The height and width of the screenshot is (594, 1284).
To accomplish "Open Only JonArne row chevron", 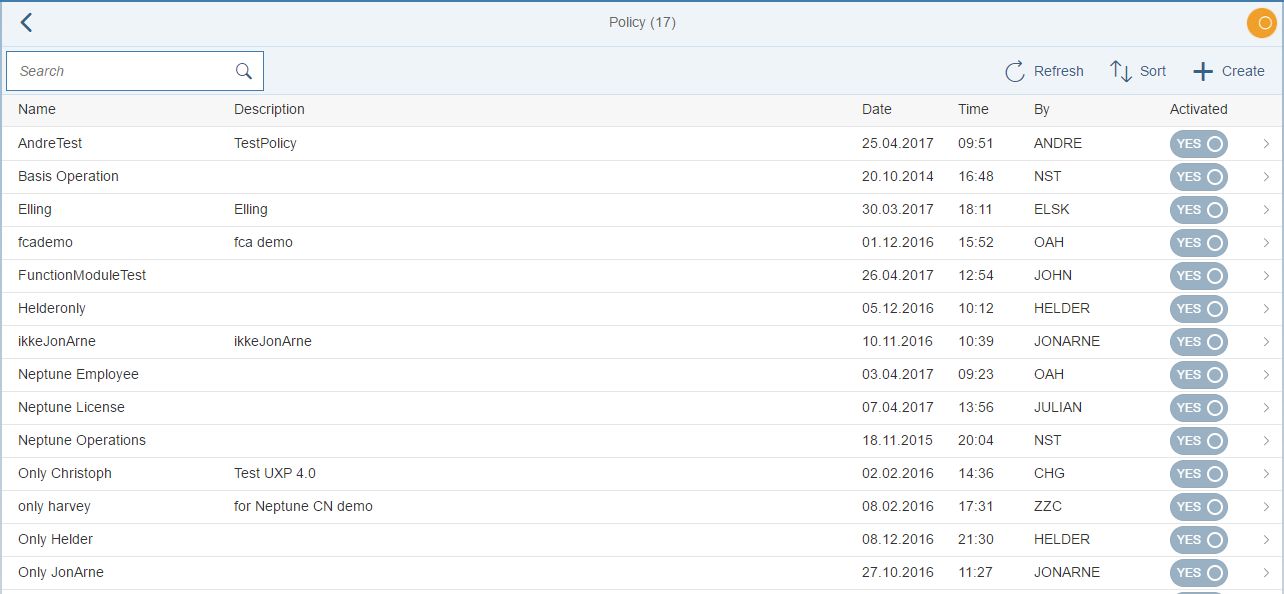I will 1266,573.
